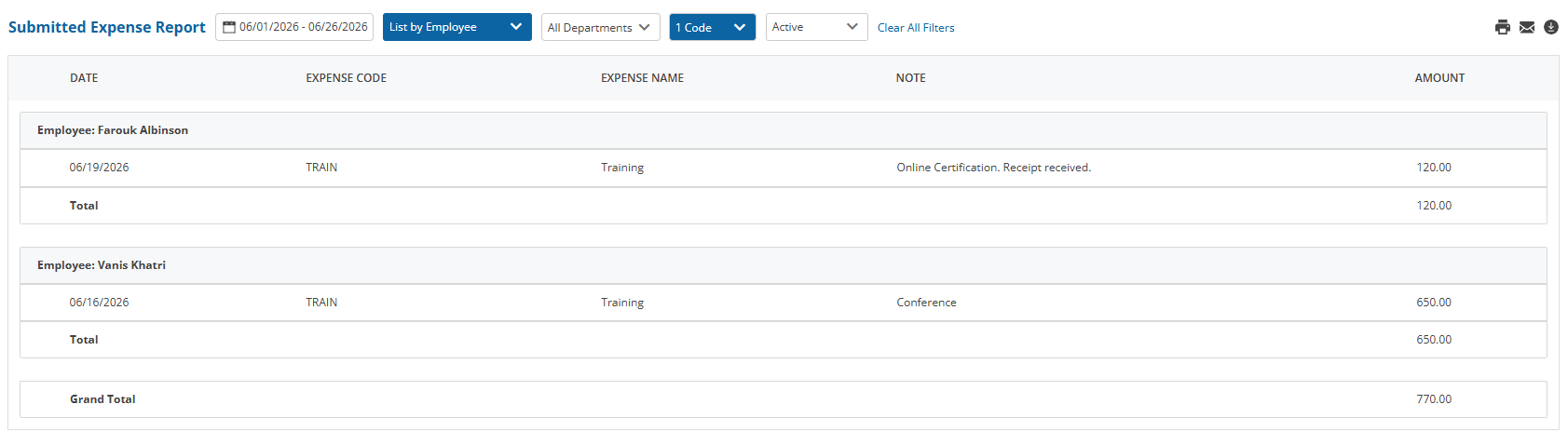Select the Submitted Expense Report title
This screenshot has height=445, width=1568.
107,27
